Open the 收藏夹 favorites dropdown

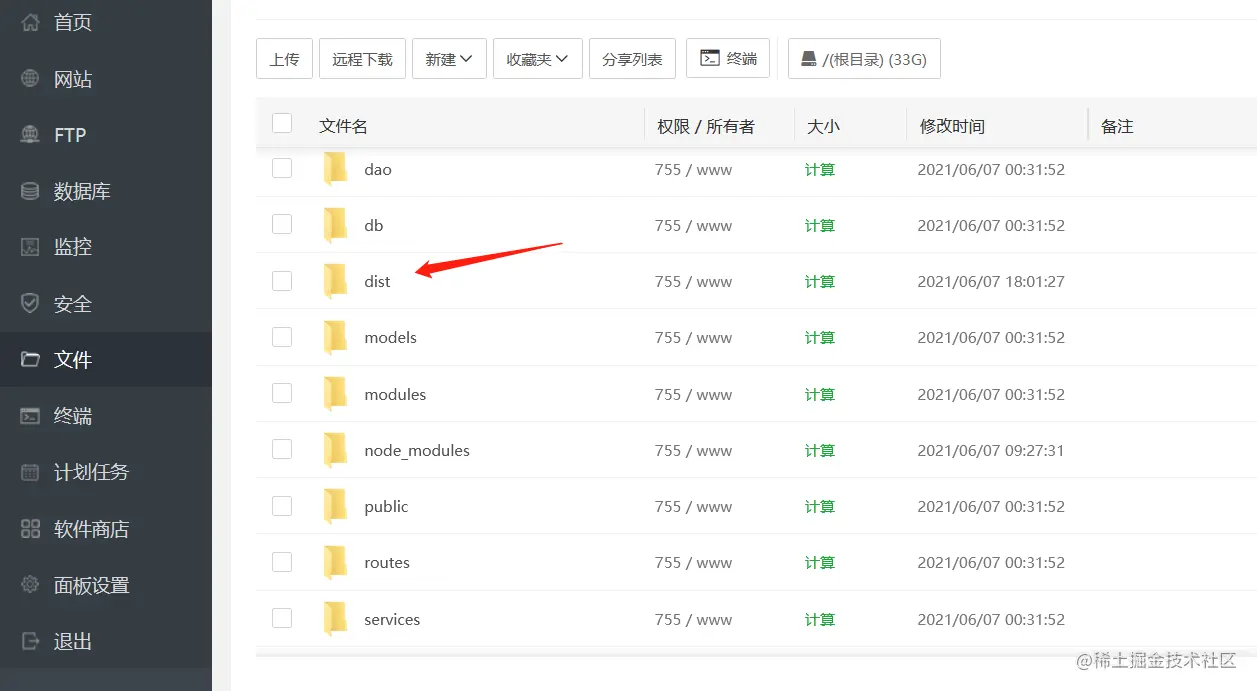537,58
